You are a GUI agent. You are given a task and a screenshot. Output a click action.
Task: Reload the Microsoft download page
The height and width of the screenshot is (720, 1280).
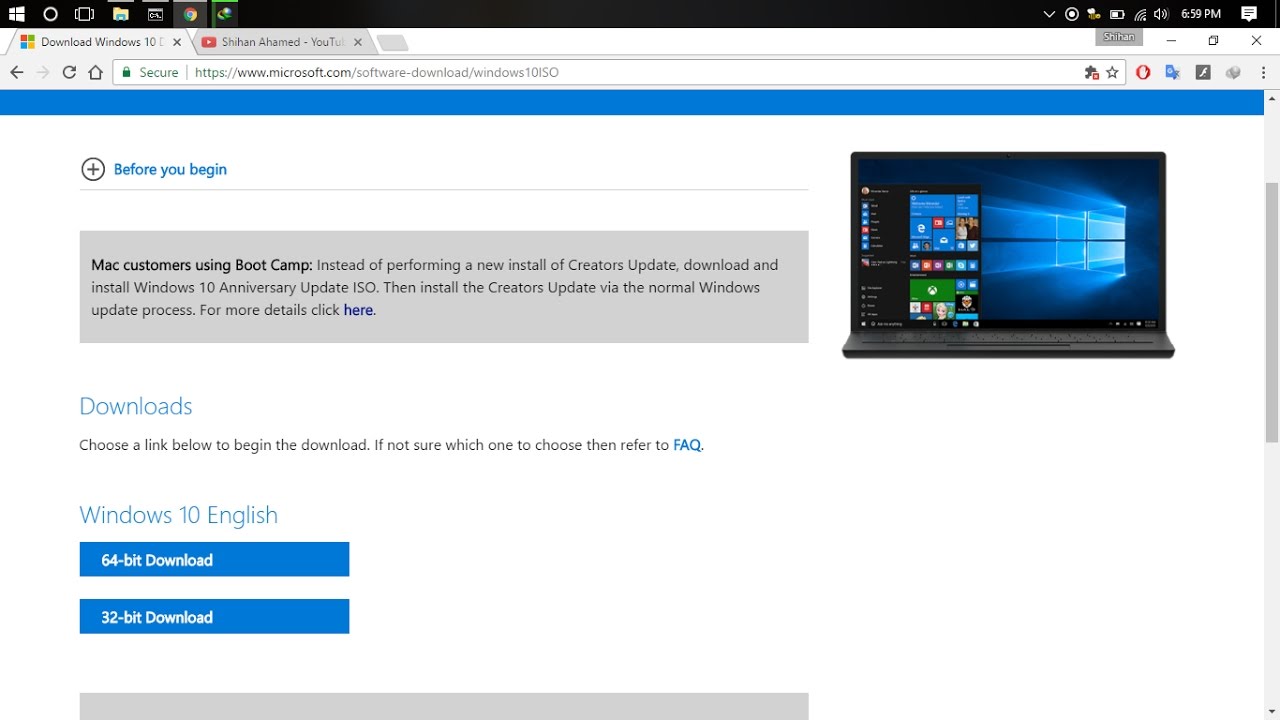69,72
